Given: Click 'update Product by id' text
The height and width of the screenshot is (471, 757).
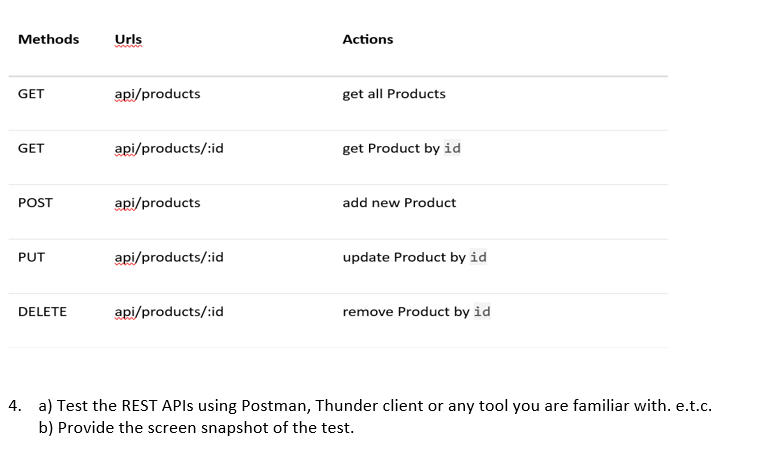Looking at the screenshot, I should coord(415,258).
